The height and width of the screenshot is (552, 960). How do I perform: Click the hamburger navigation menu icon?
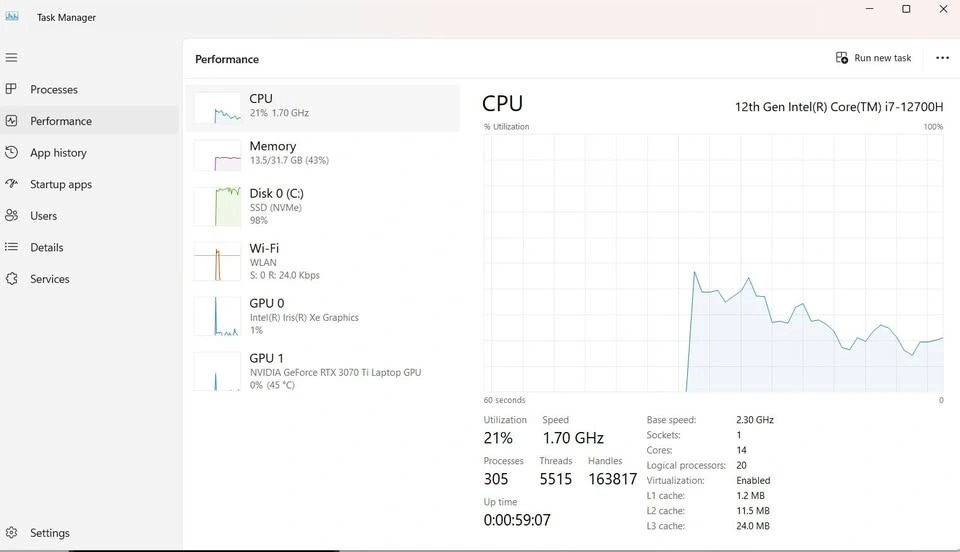pos(12,58)
